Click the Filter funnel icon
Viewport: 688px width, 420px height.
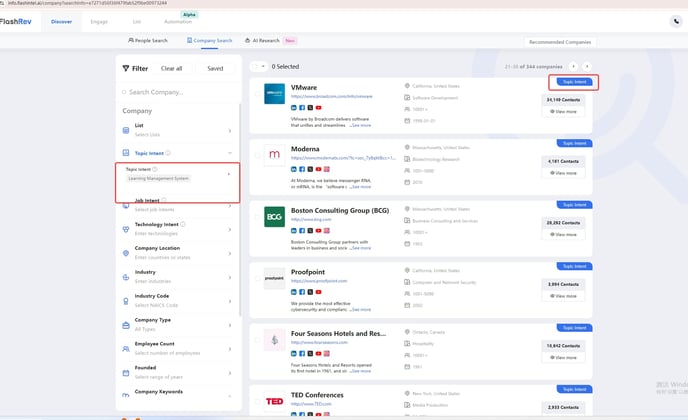126,68
